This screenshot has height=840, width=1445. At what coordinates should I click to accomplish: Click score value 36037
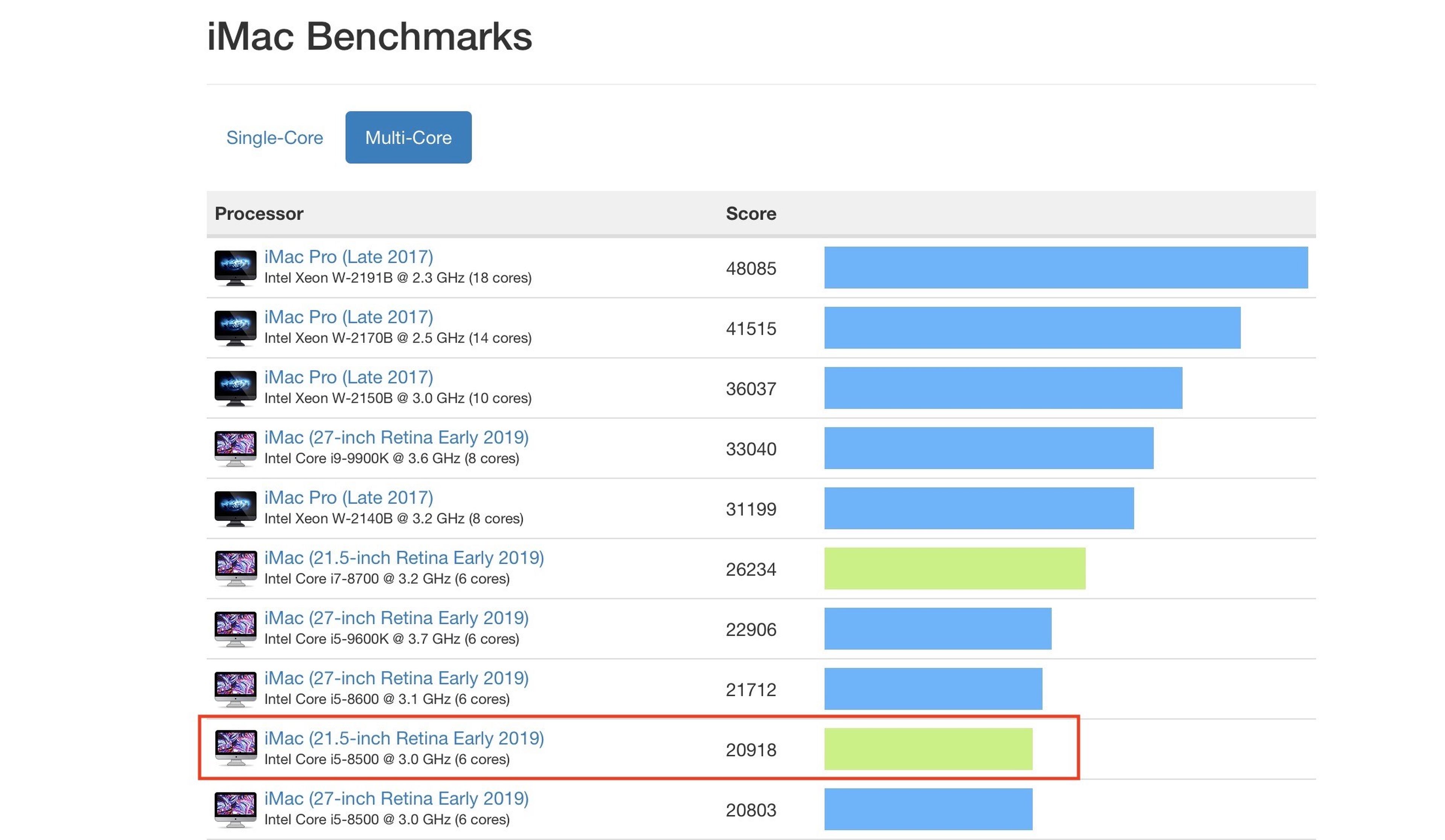(751, 389)
